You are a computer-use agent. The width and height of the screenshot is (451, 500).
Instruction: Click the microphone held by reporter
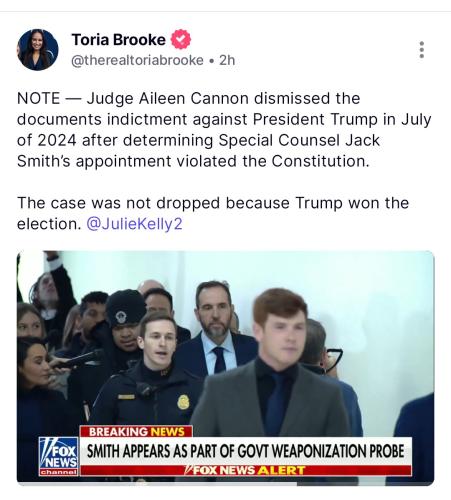click(x=77, y=360)
